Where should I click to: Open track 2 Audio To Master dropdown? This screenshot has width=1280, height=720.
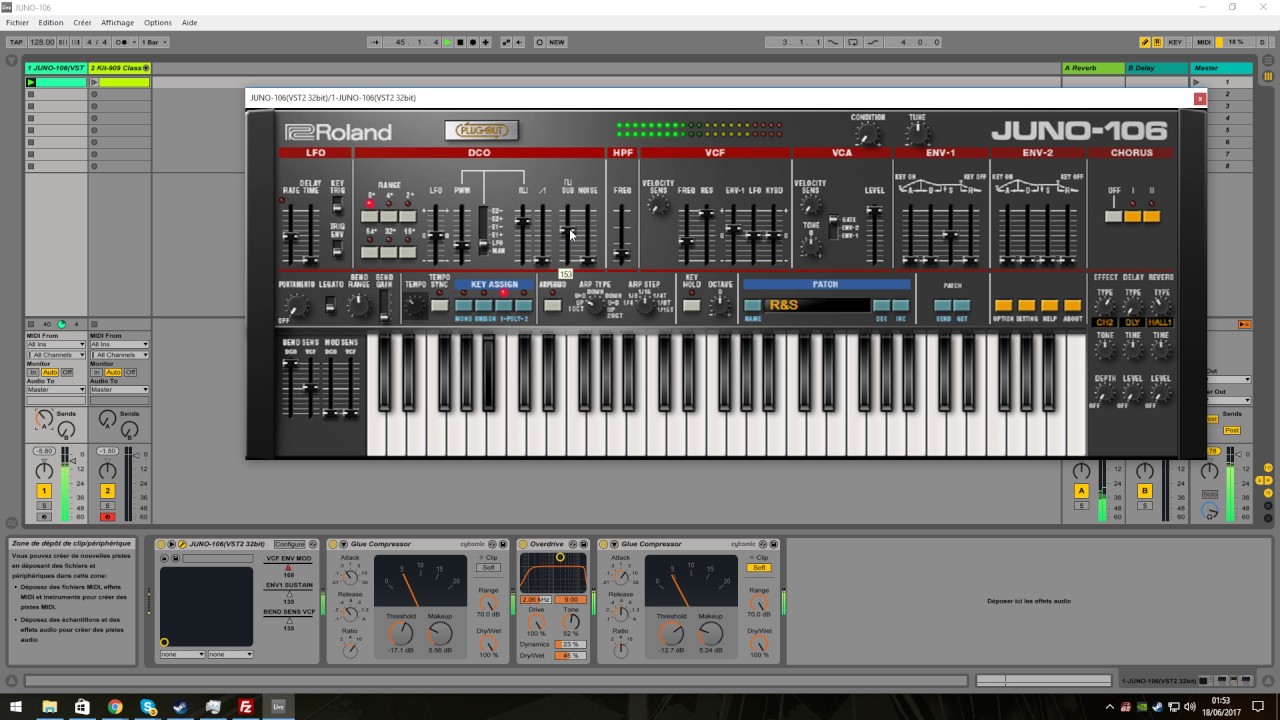pos(119,389)
